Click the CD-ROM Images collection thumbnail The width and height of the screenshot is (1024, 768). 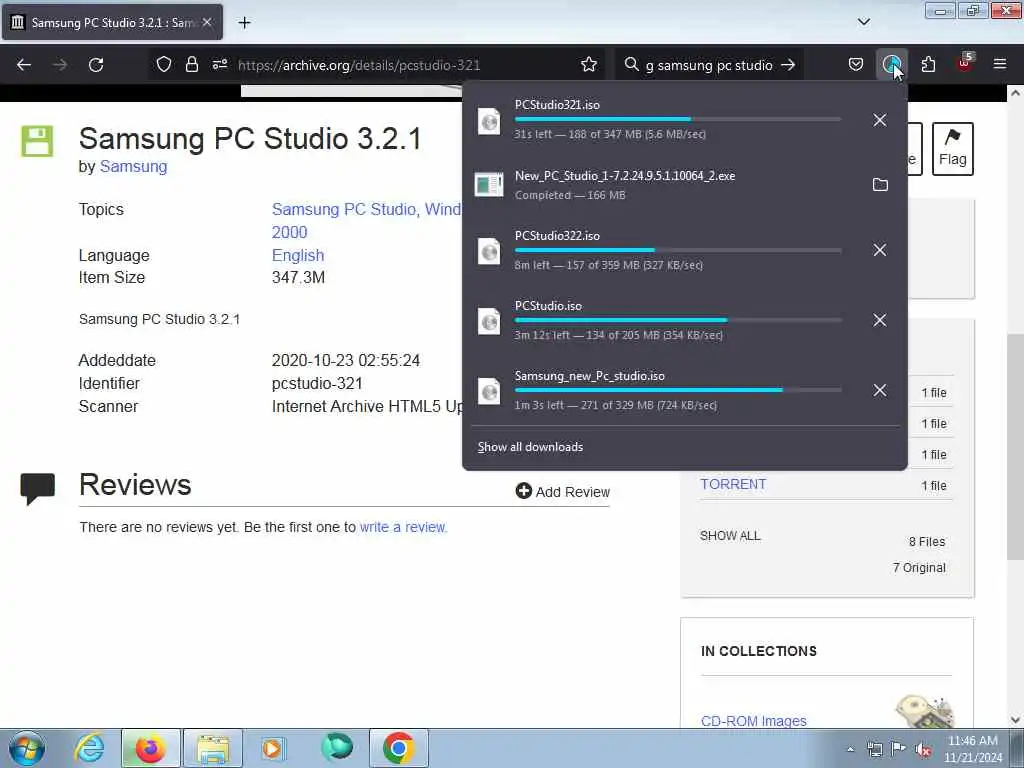pyautogui.click(x=924, y=712)
